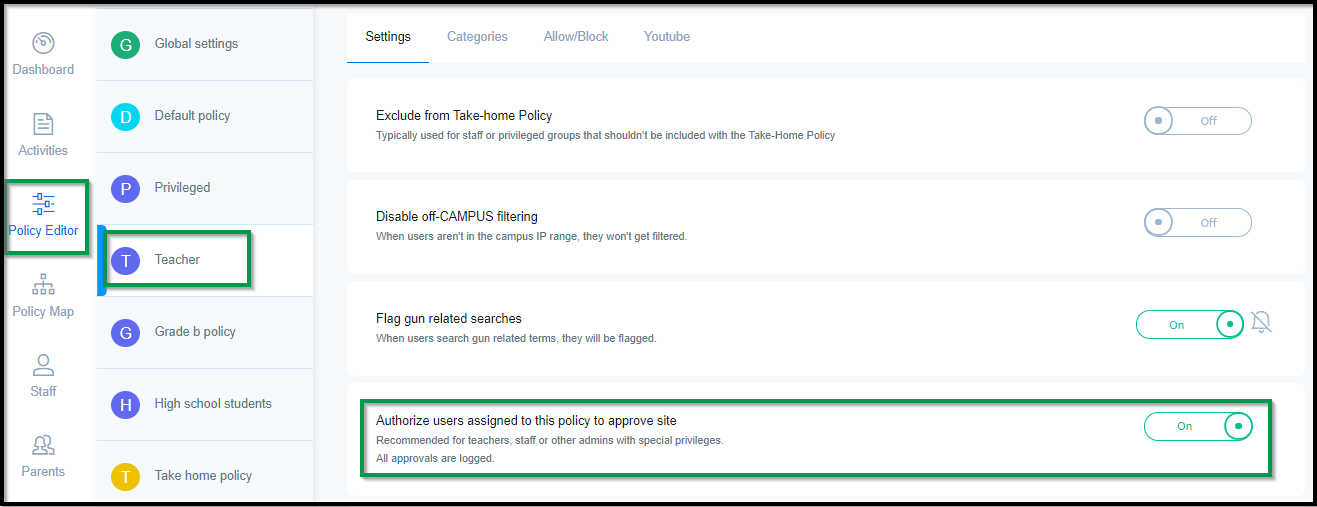Image resolution: width=1317 pixels, height=507 pixels.
Task: Open the Policy Map hierarchy icon
Action: pyautogui.click(x=43, y=285)
